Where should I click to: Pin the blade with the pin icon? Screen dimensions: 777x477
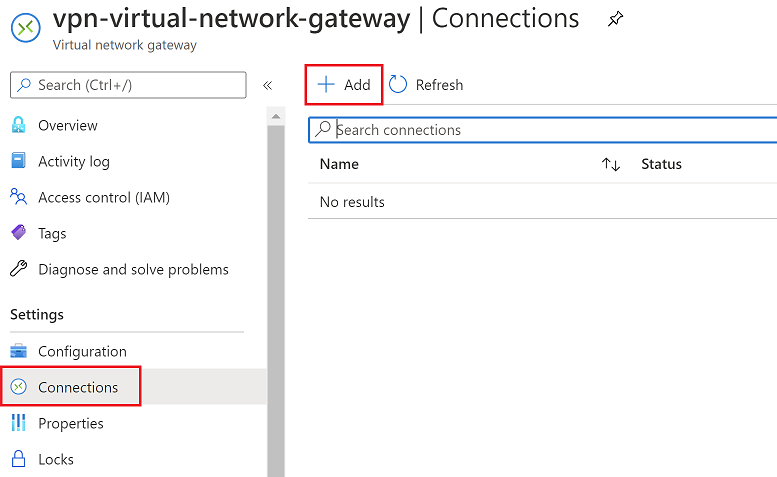[x=615, y=19]
